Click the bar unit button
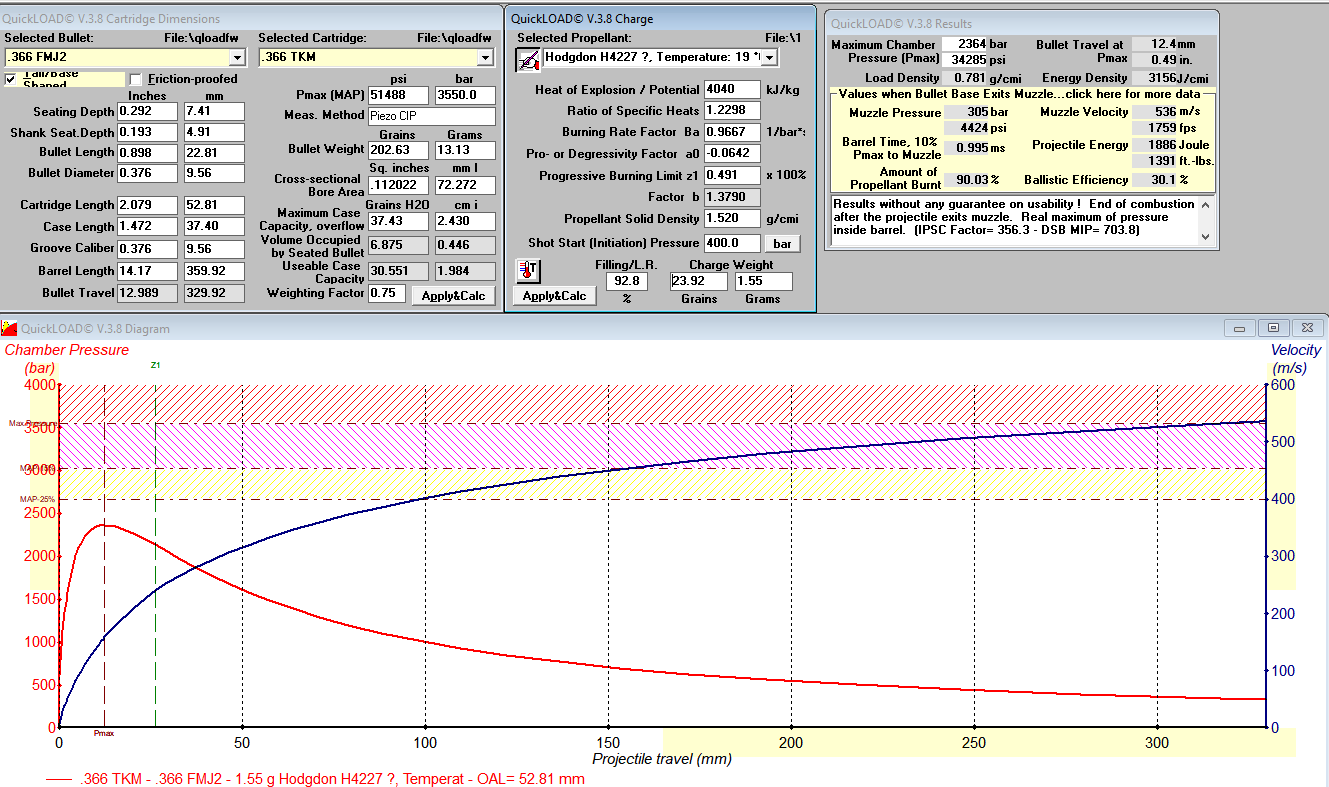Image resolution: width=1329 pixels, height=787 pixels. (x=782, y=244)
